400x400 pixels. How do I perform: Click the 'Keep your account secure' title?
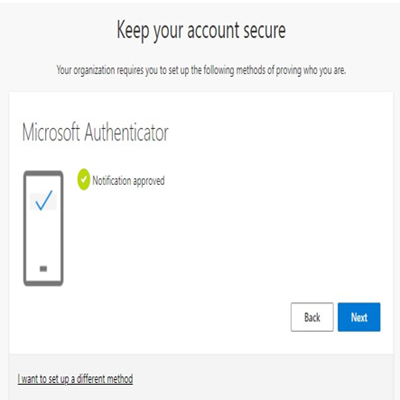coord(201,30)
